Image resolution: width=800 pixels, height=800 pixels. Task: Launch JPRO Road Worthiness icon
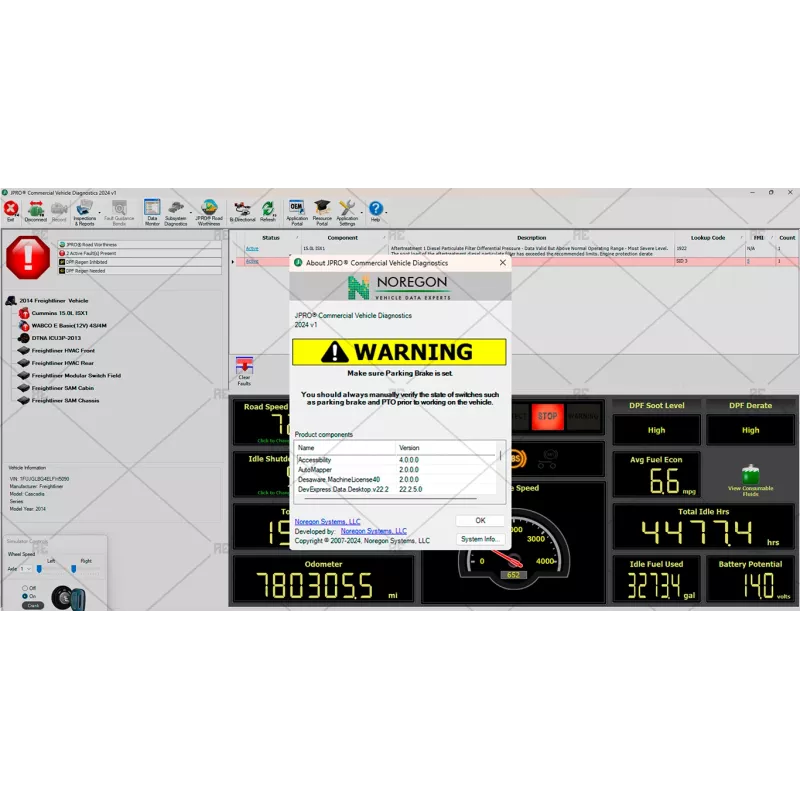(x=209, y=210)
